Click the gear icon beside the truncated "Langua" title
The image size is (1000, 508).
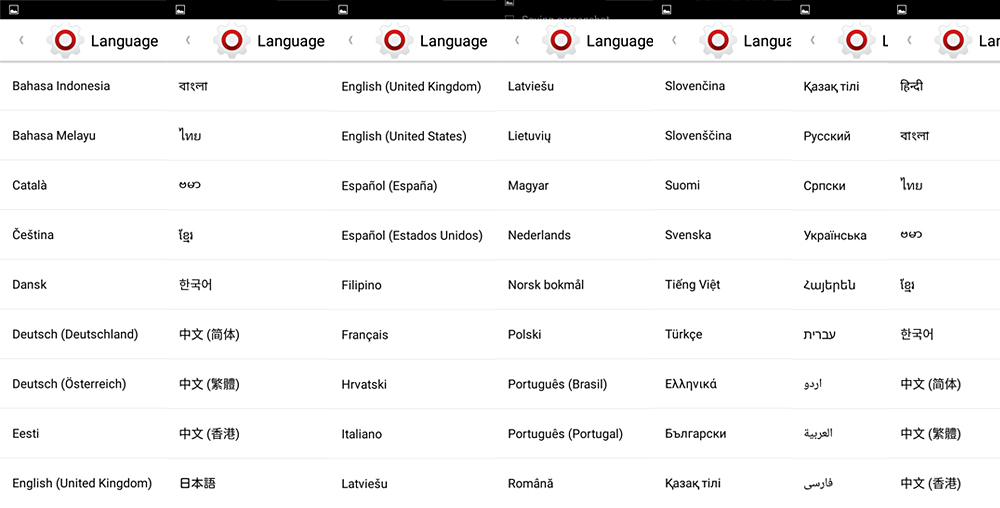[x=717, y=41]
